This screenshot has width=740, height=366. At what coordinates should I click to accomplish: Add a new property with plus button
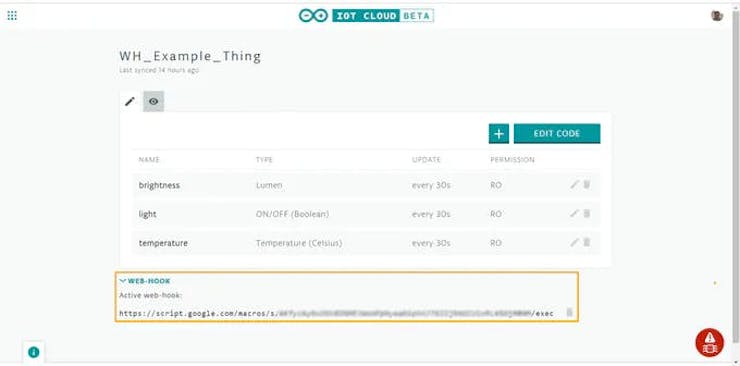point(499,133)
